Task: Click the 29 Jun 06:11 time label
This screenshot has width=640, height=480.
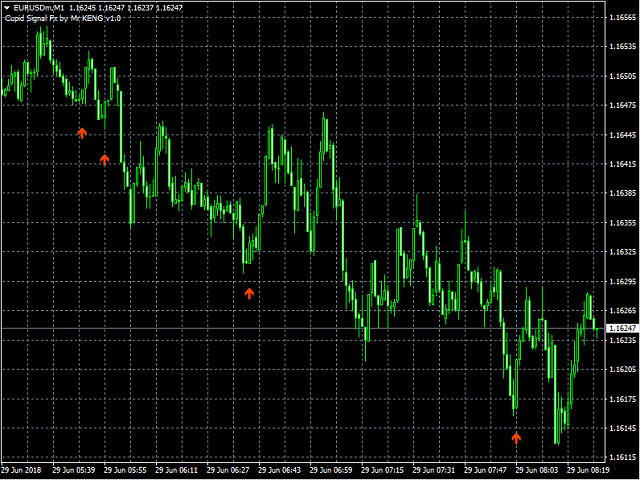Action: [177, 470]
